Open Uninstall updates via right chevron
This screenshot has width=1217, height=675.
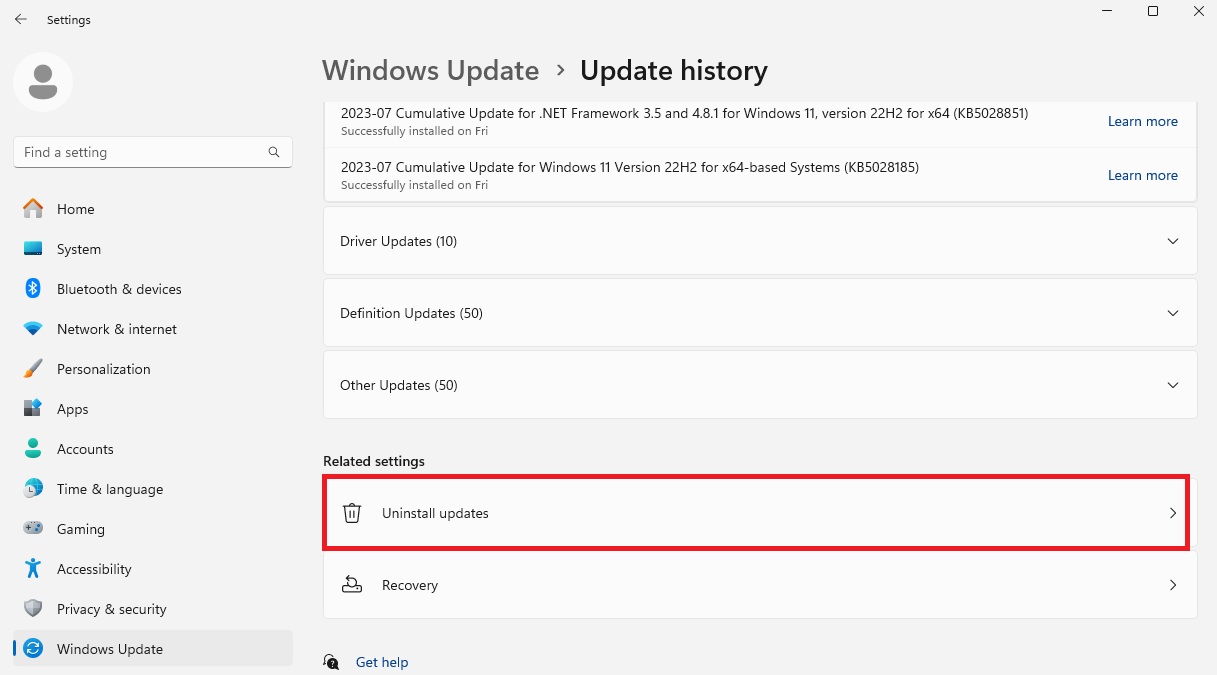tap(1173, 513)
